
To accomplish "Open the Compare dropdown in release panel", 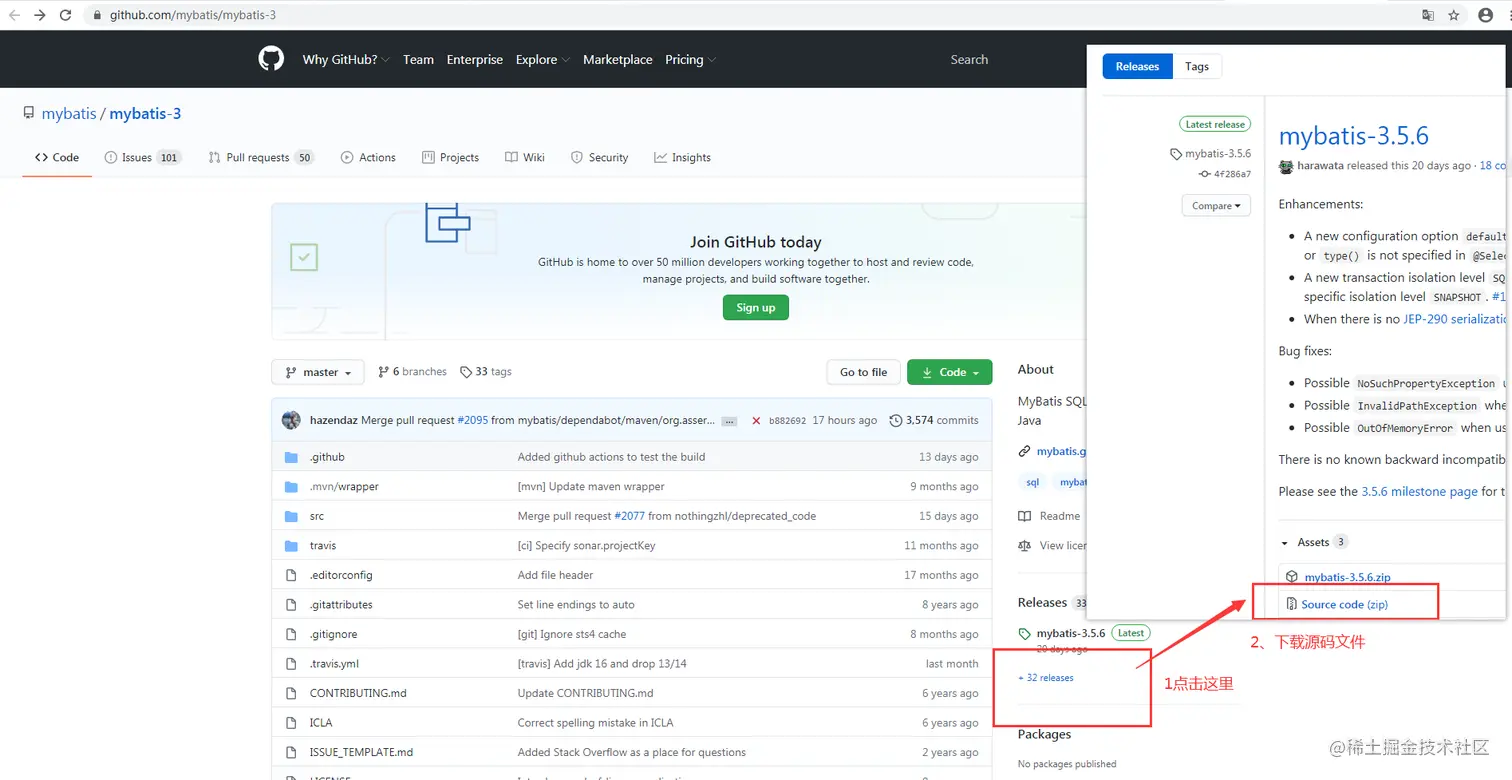I will [1216, 206].
